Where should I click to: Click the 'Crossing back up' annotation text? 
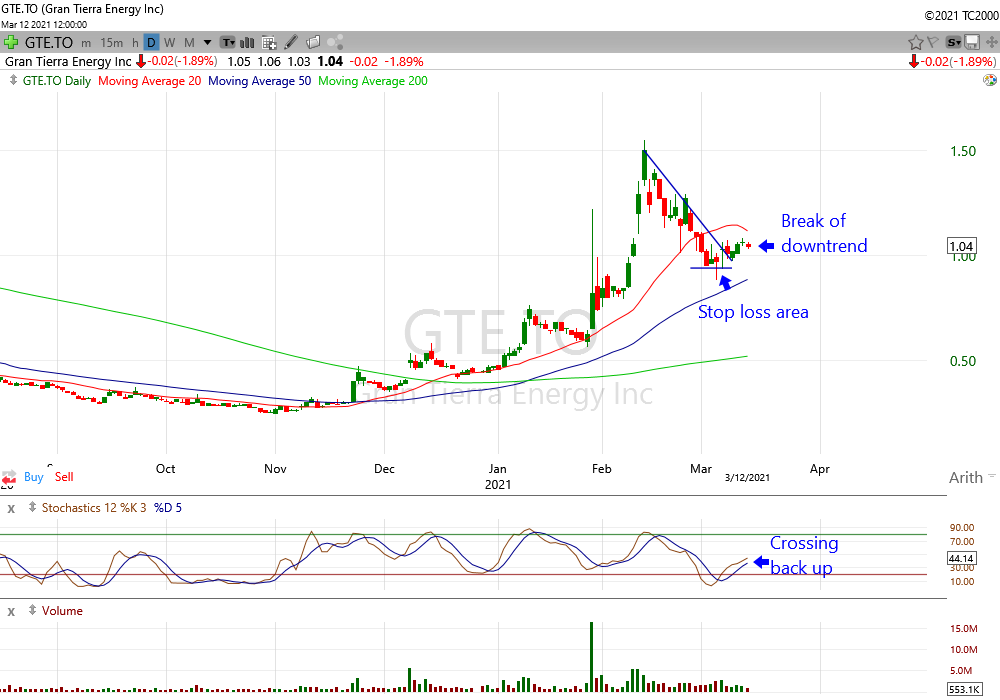804,555
